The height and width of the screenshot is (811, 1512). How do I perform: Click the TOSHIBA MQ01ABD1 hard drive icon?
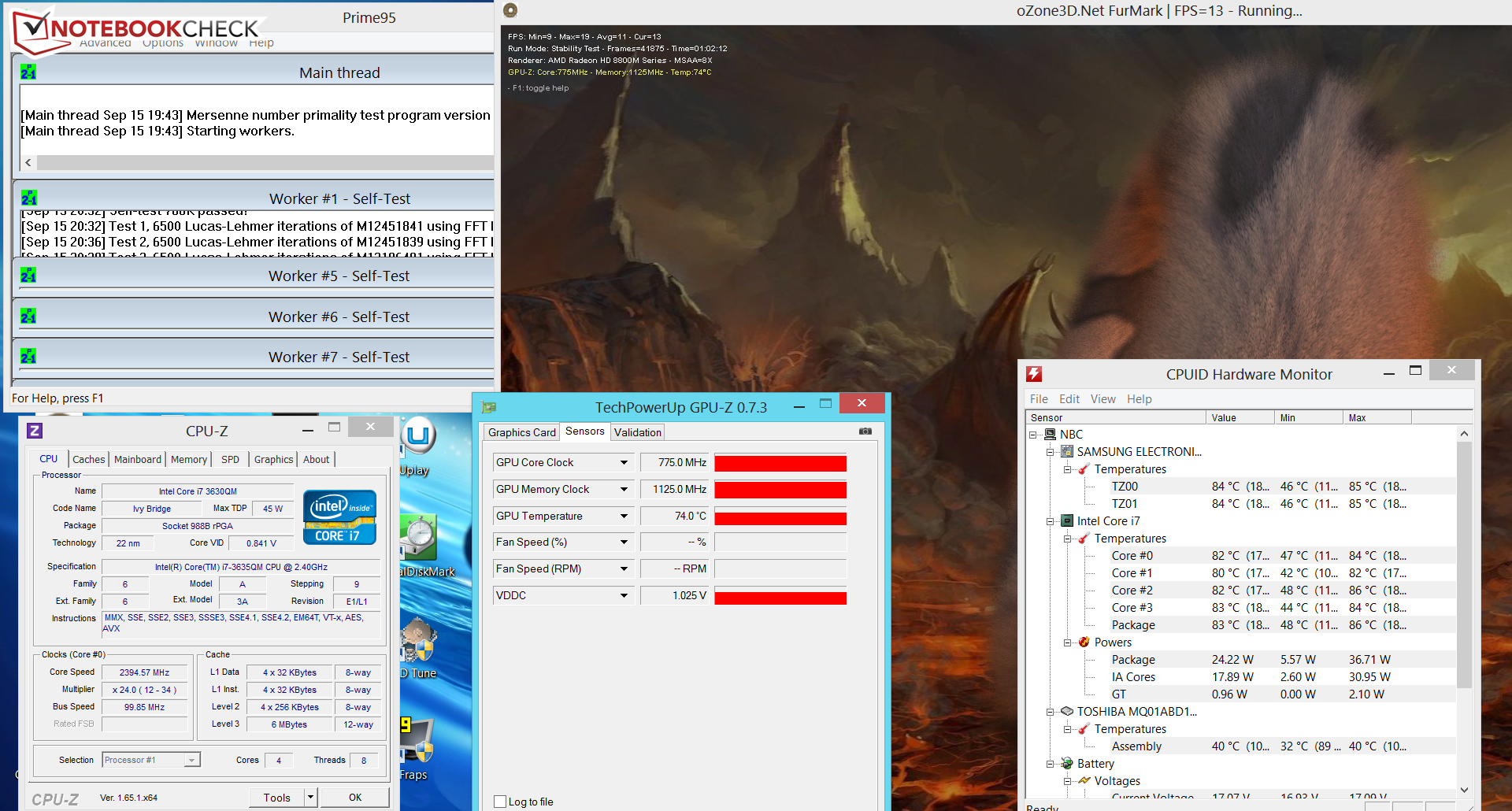1067,712
